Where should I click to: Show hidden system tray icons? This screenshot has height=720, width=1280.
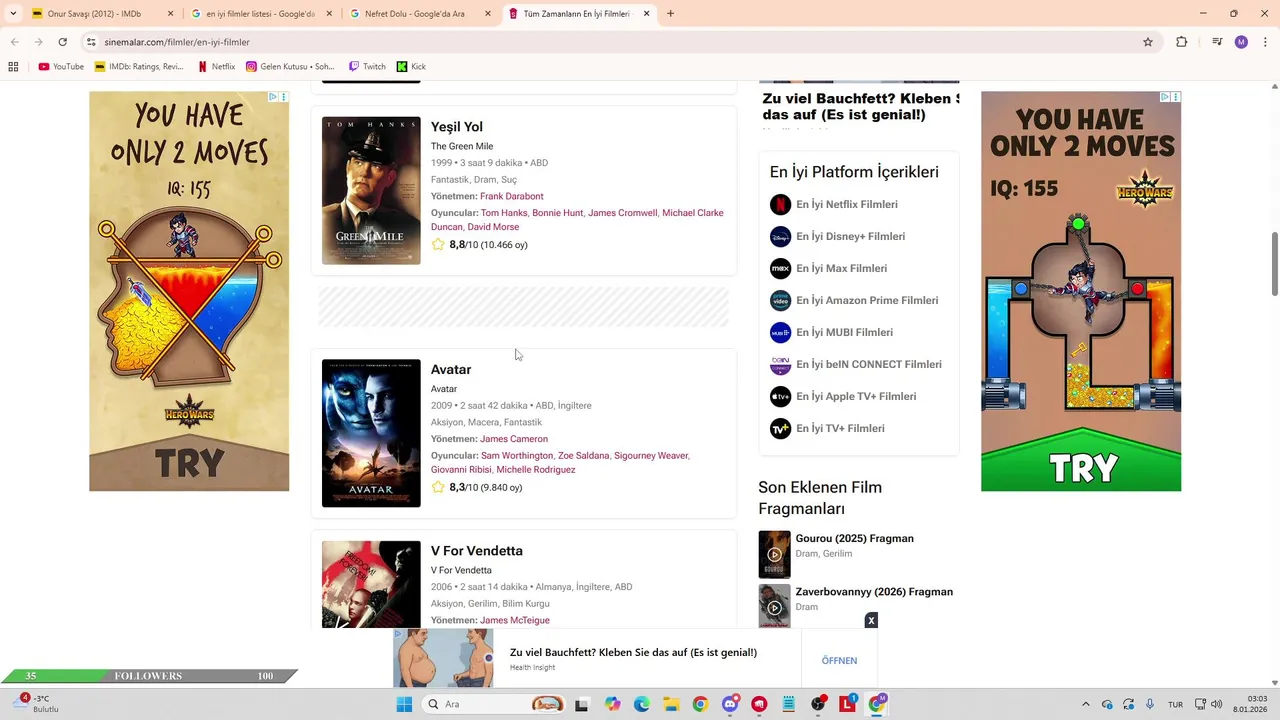click(x=1086, y=704)
